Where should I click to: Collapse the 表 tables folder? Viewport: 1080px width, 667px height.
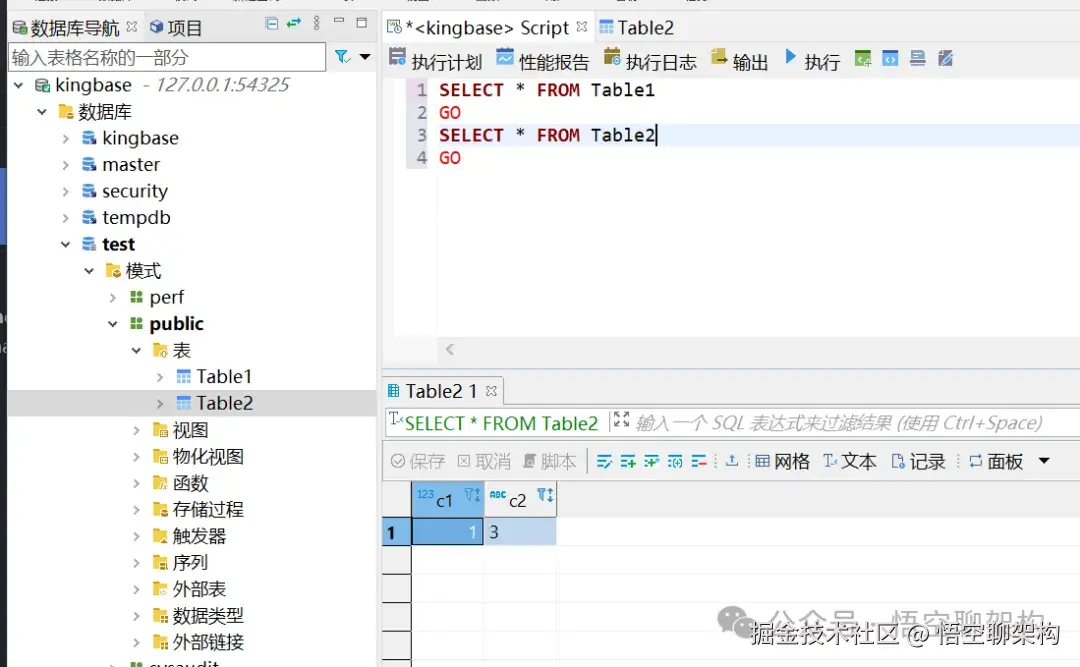click(136, 351)
